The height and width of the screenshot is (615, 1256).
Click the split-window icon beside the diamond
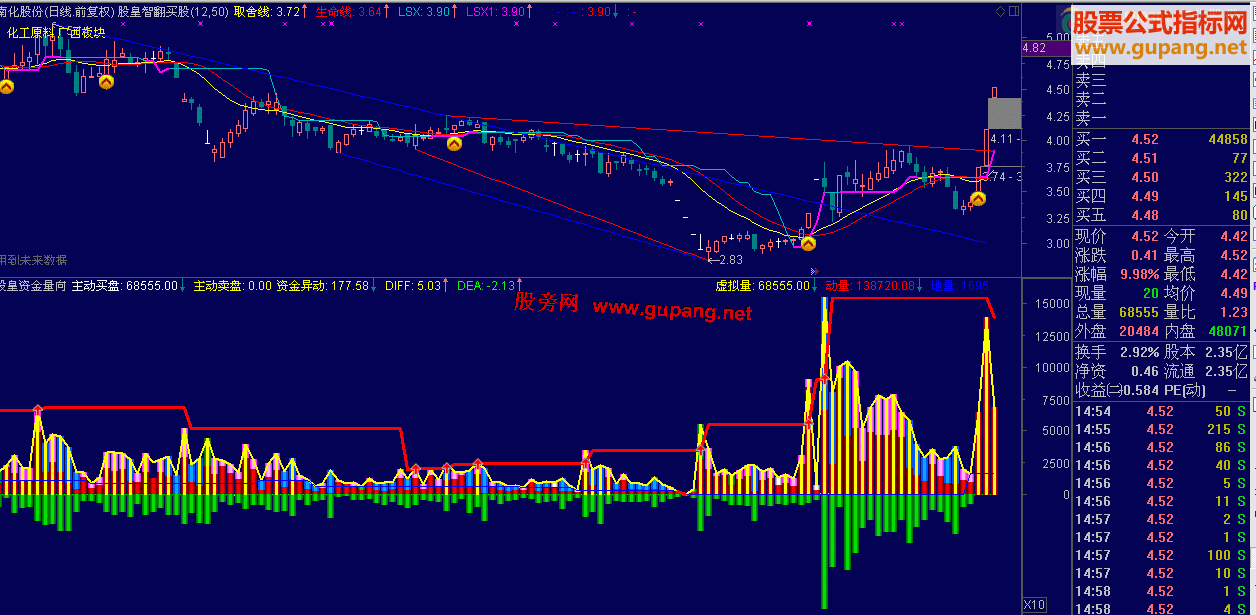1012,11
